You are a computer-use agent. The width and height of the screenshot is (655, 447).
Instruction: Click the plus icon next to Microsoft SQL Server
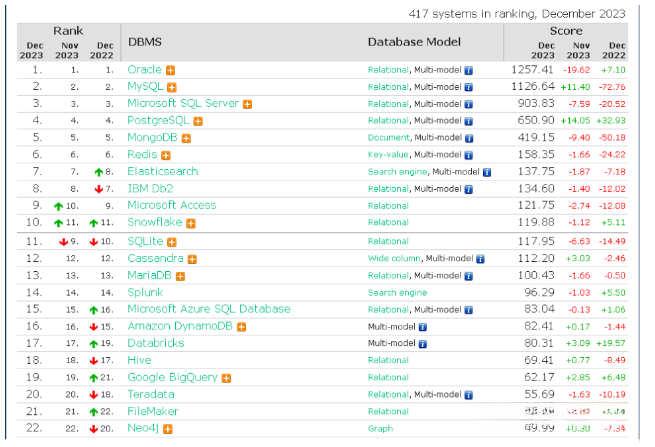248,104
